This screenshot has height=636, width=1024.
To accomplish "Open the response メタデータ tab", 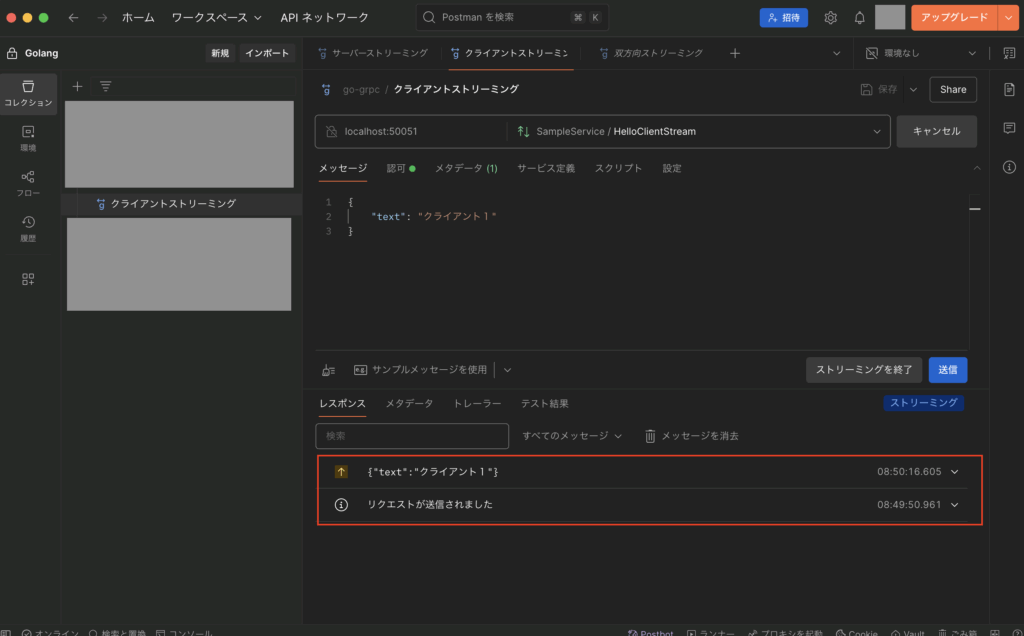I will coord(409,404).
